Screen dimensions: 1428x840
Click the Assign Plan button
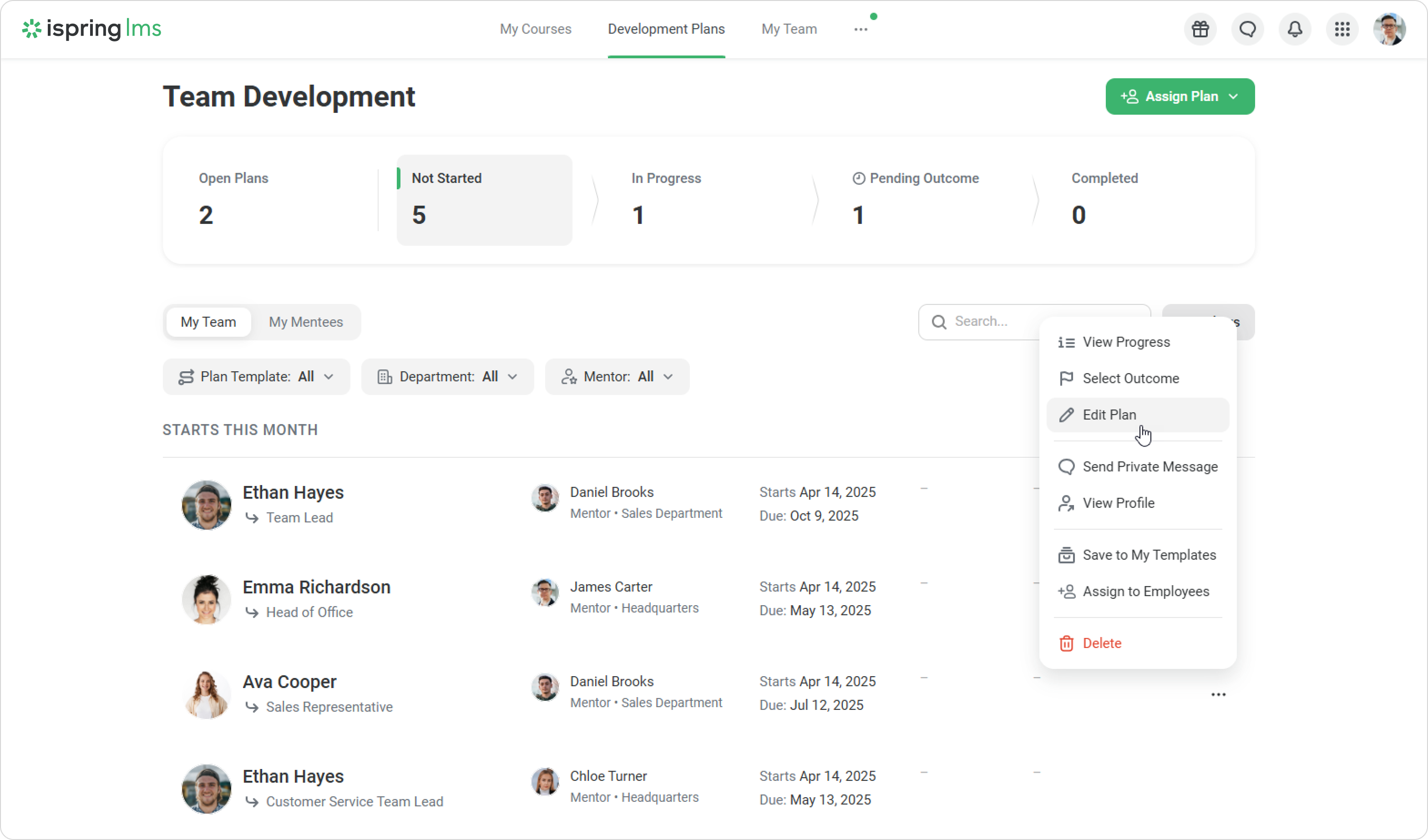coord(1179,96)
